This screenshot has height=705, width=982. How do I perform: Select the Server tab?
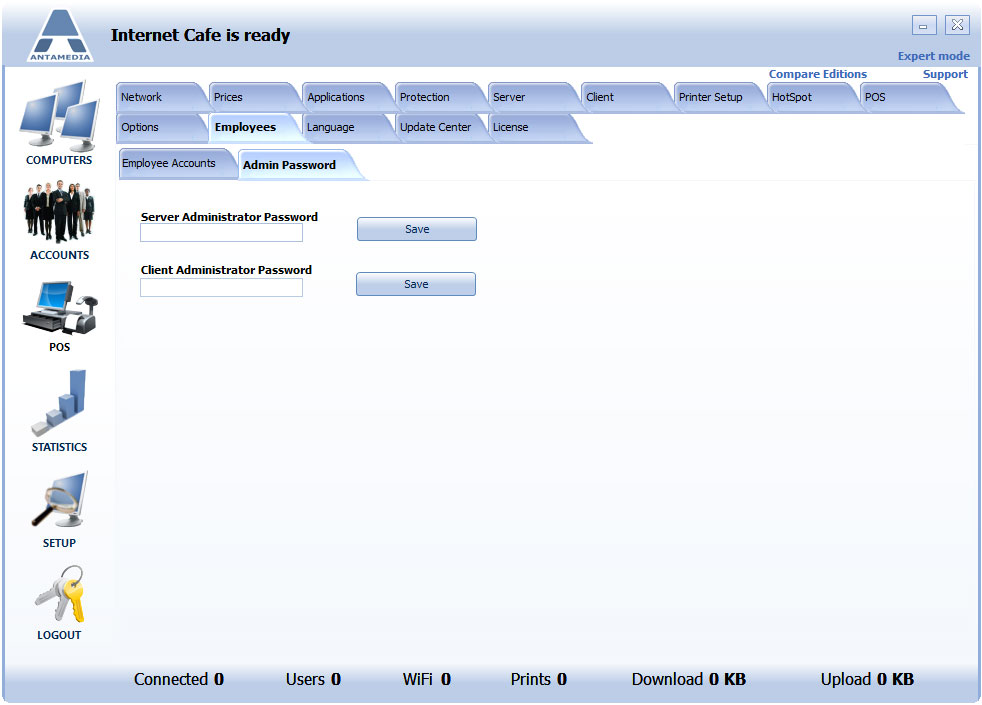534,97
